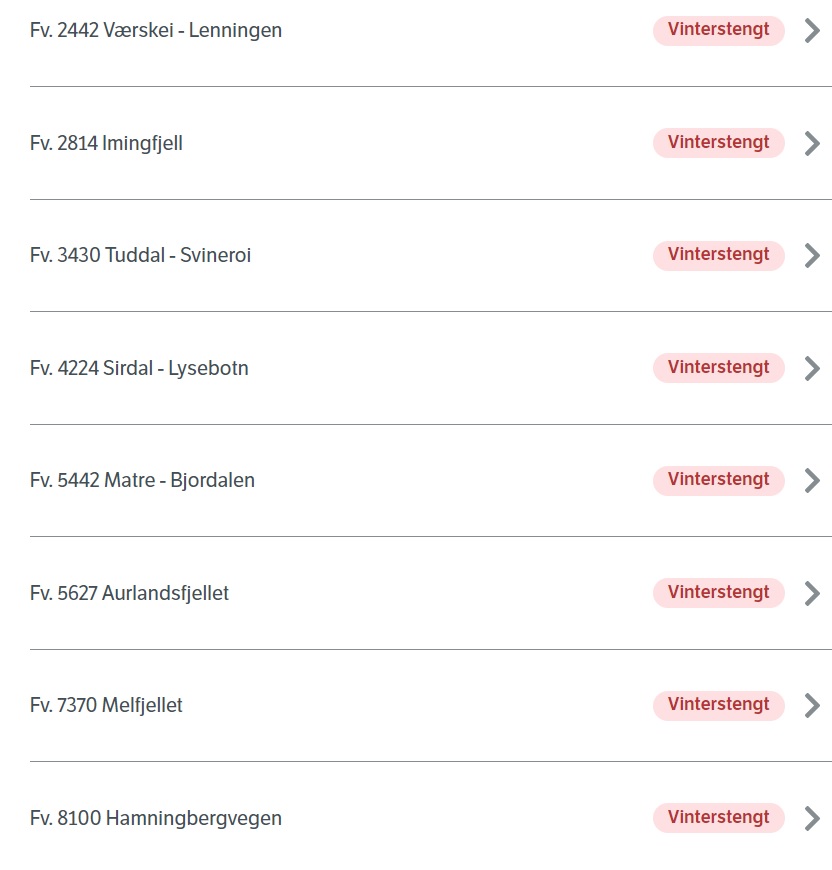Open chevron for Fv. 4224 Sirdal - Lysebotn
Screen dimensions: 832x870
812,368
